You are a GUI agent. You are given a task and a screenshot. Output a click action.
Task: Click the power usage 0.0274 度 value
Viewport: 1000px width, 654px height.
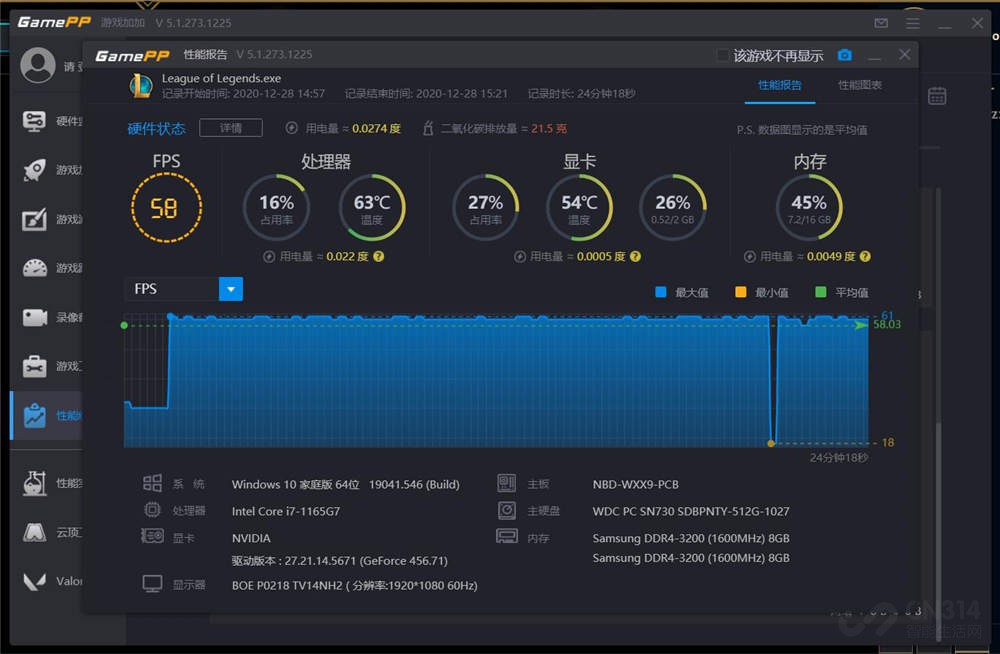(x=376, y=128)
